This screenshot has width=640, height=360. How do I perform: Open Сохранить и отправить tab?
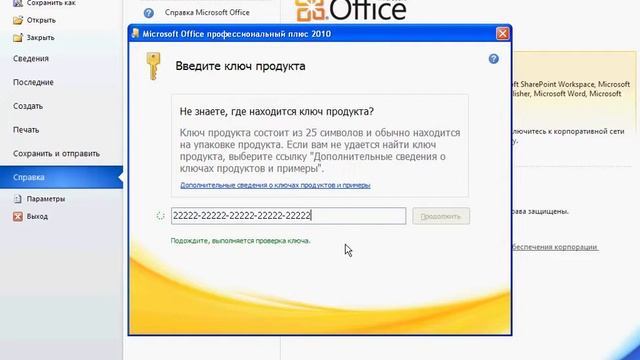pyautogui.click(x=56, y=154)
